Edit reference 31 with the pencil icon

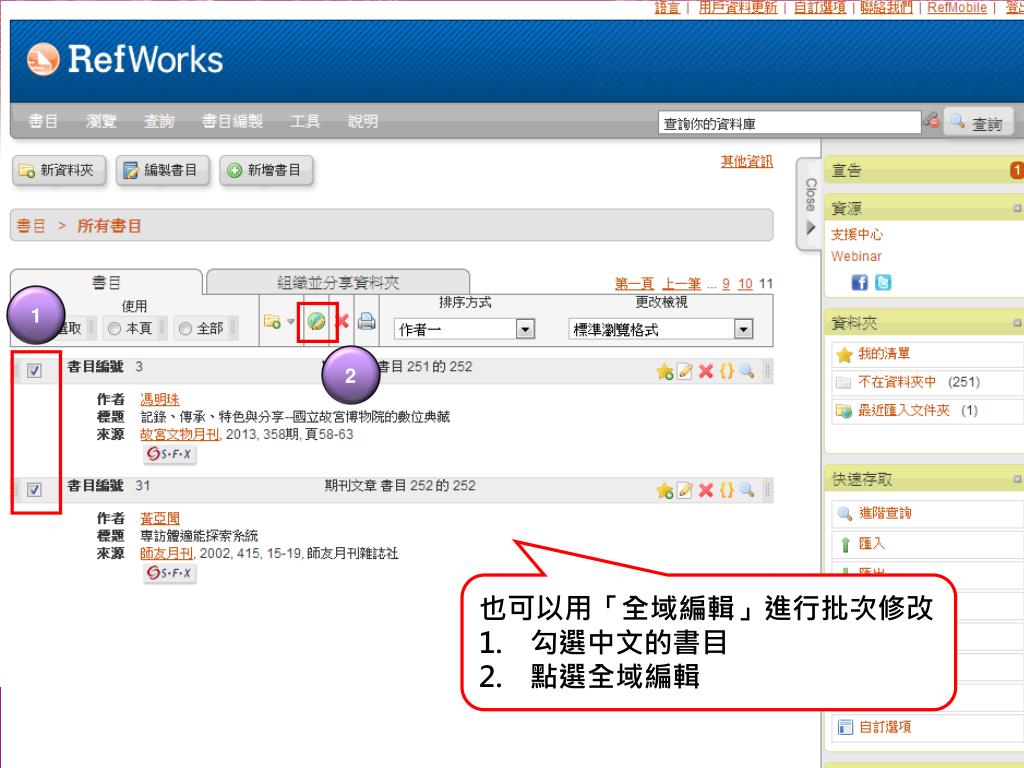coord(684,490)
